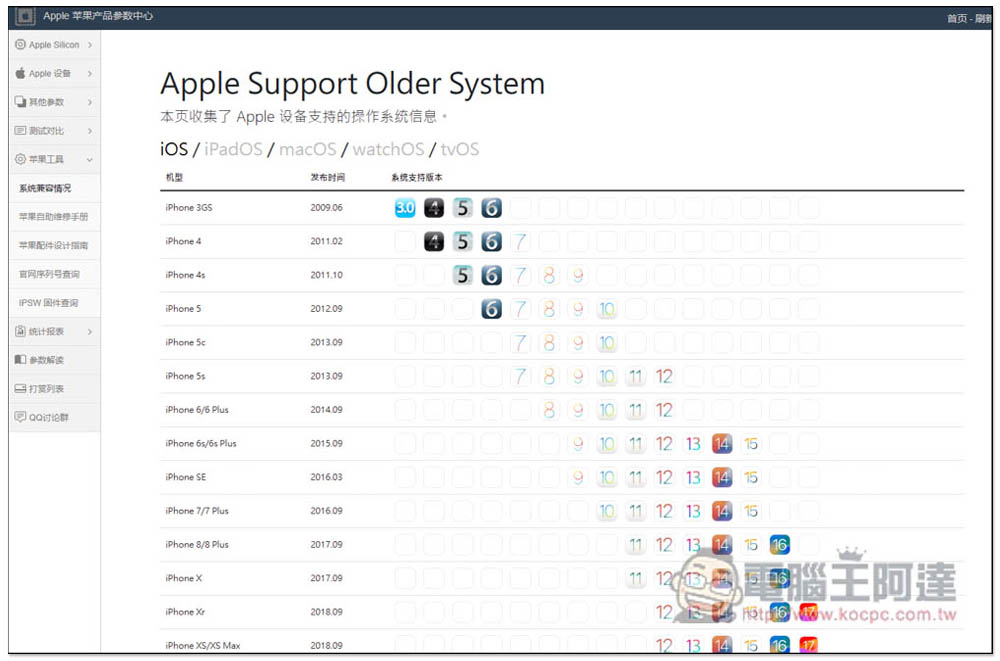Screen dimensions: 1000x661
Task: Click the iOS 10 icon in iPhone 7/7 Plus row
Action: (x=607, y=511)
